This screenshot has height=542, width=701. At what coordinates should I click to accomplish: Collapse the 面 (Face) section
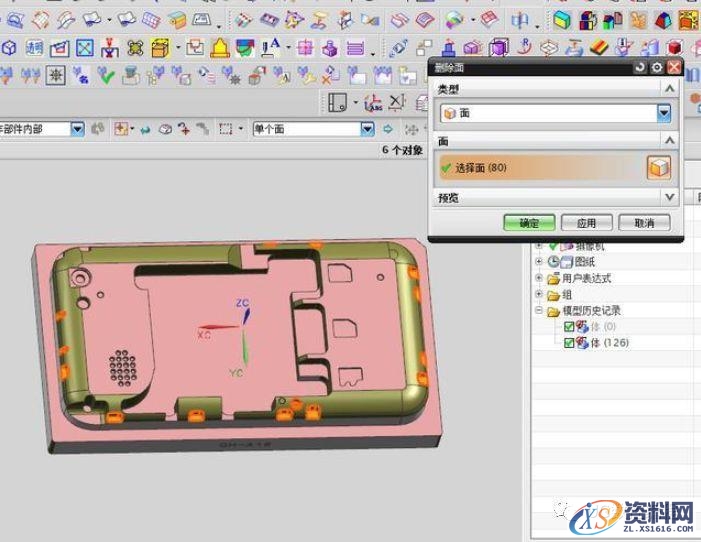[x=669, y=141]
